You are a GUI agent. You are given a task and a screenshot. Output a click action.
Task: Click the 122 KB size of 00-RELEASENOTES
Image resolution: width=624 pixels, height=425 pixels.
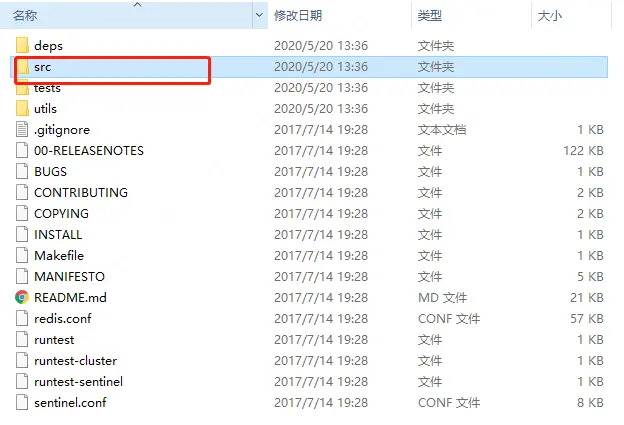[x=583, y=150]
